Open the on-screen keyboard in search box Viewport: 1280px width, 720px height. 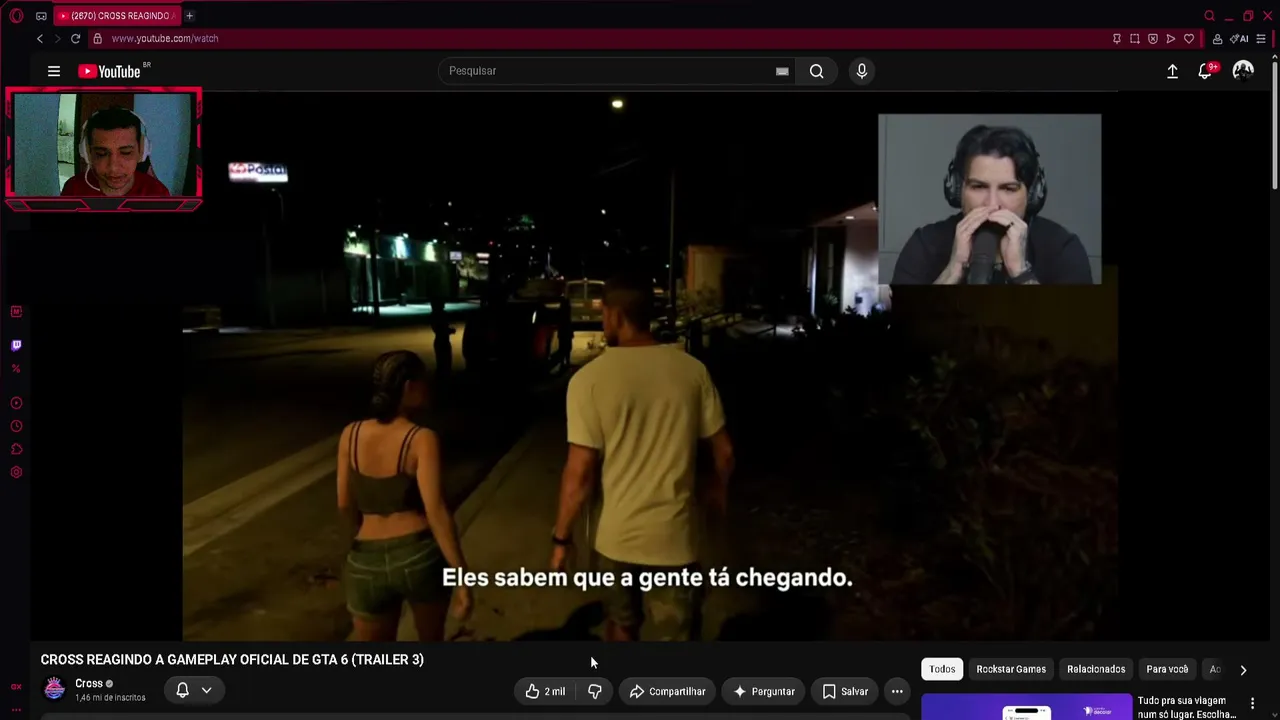pyautogui.click(x=782, y=71)
